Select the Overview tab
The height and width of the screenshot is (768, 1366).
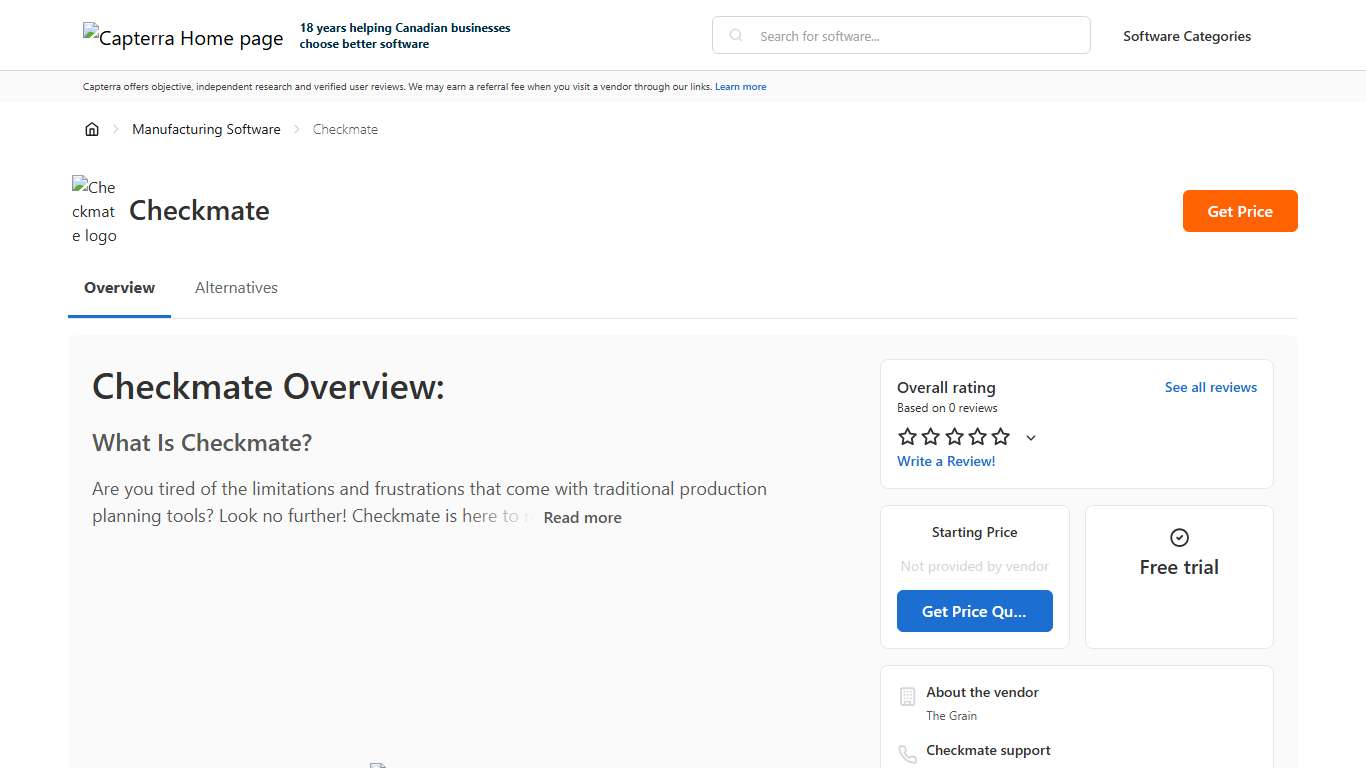119,287
